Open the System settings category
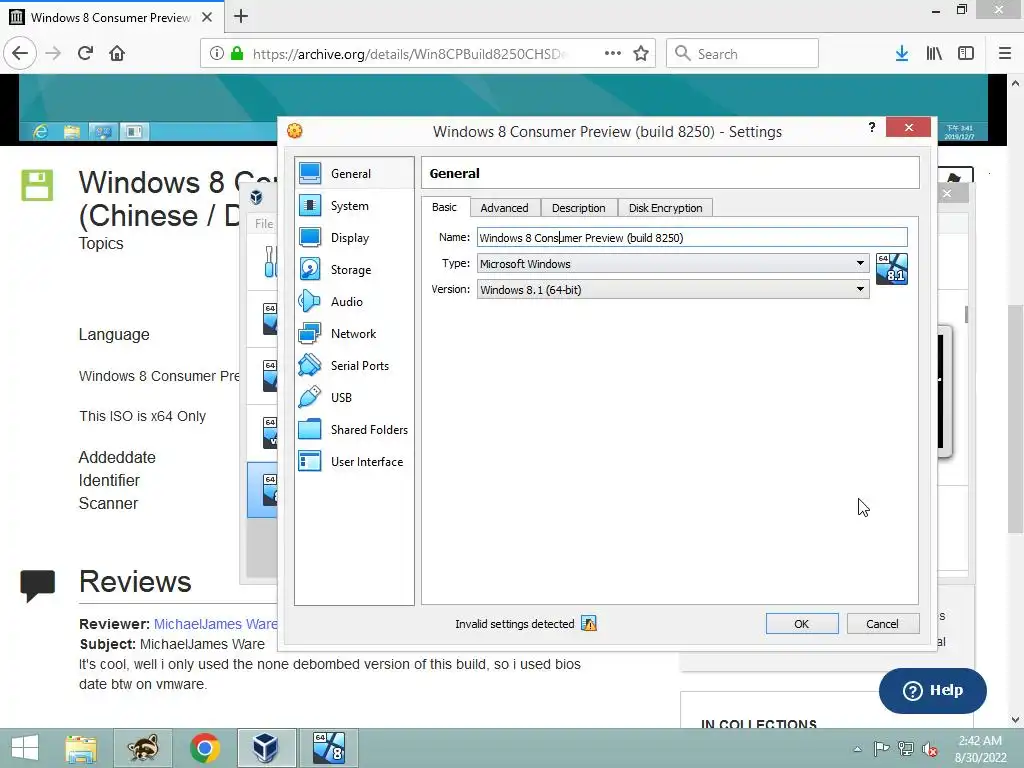Screen dimensions: 1024x768 pos(354,206)
